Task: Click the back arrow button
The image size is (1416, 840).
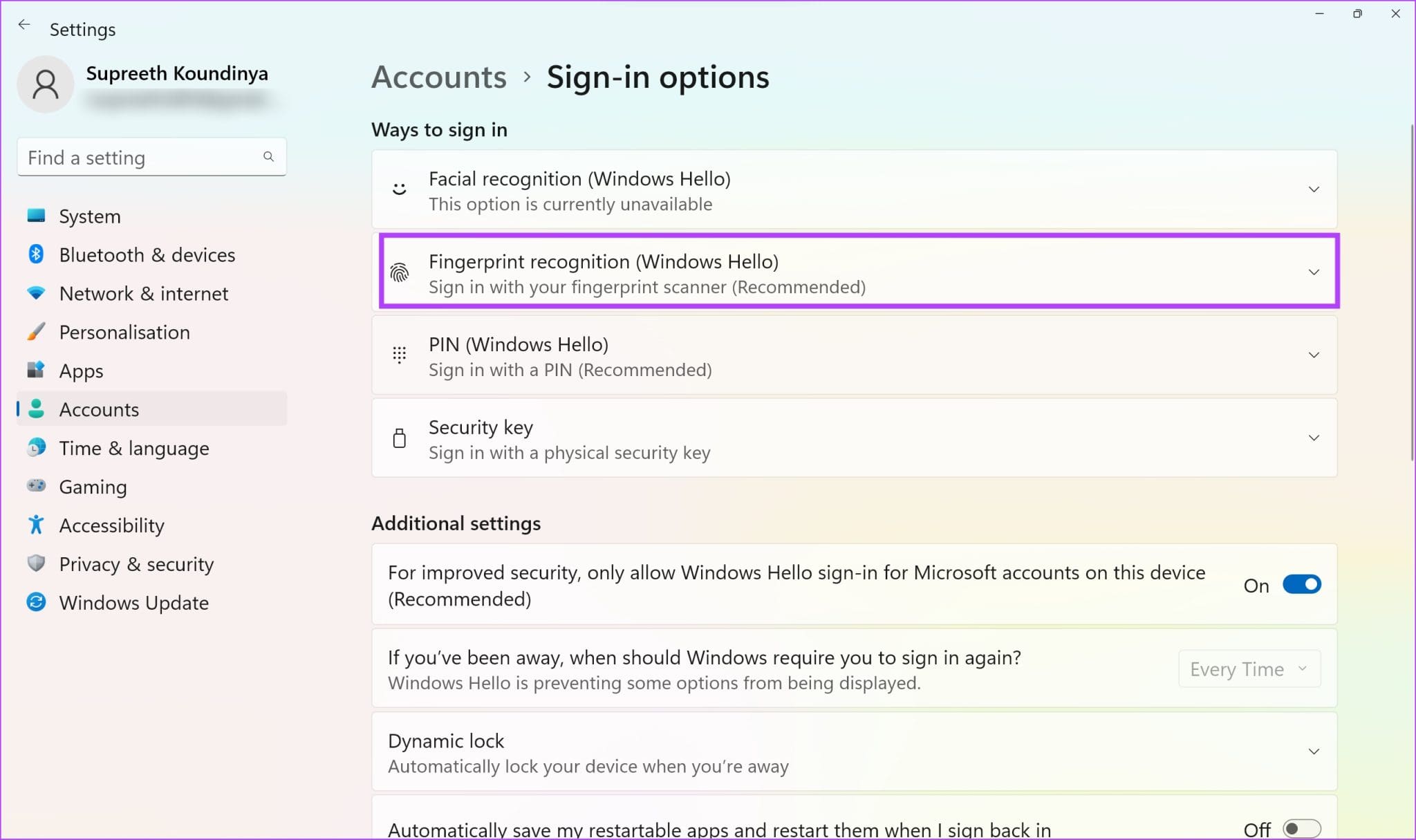Action: (x=25, y=24)
